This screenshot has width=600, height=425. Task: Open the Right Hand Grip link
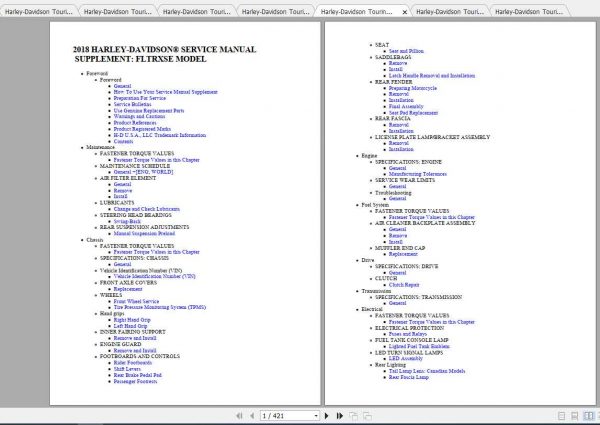(x=132, y=320)
